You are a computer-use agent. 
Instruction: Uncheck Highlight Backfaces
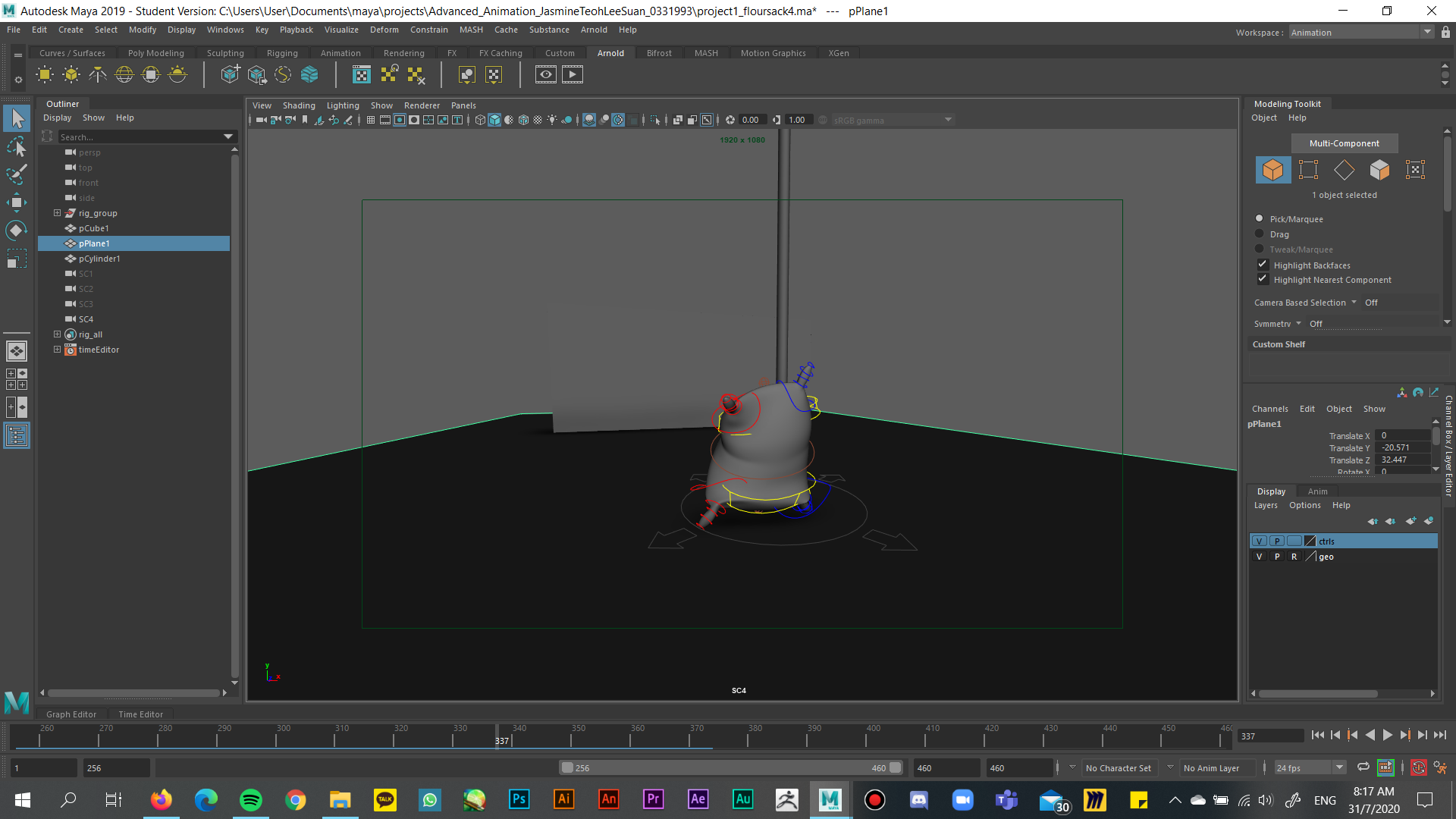[x=1262, y=264]
